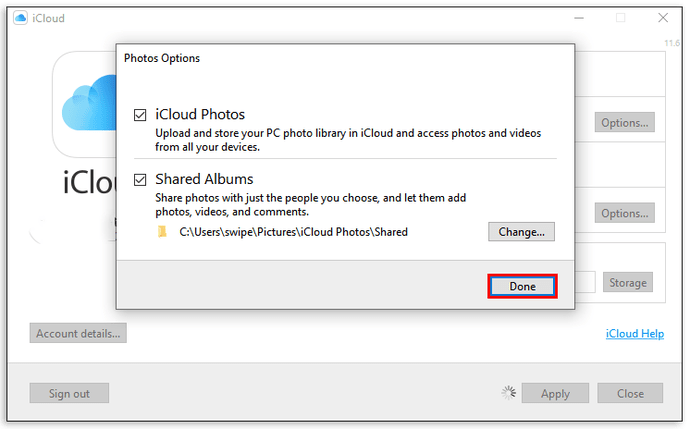Open the upper Options button behind the dialog
The image size is (690, 429).
pyautogui.click(x=624, y=122)
